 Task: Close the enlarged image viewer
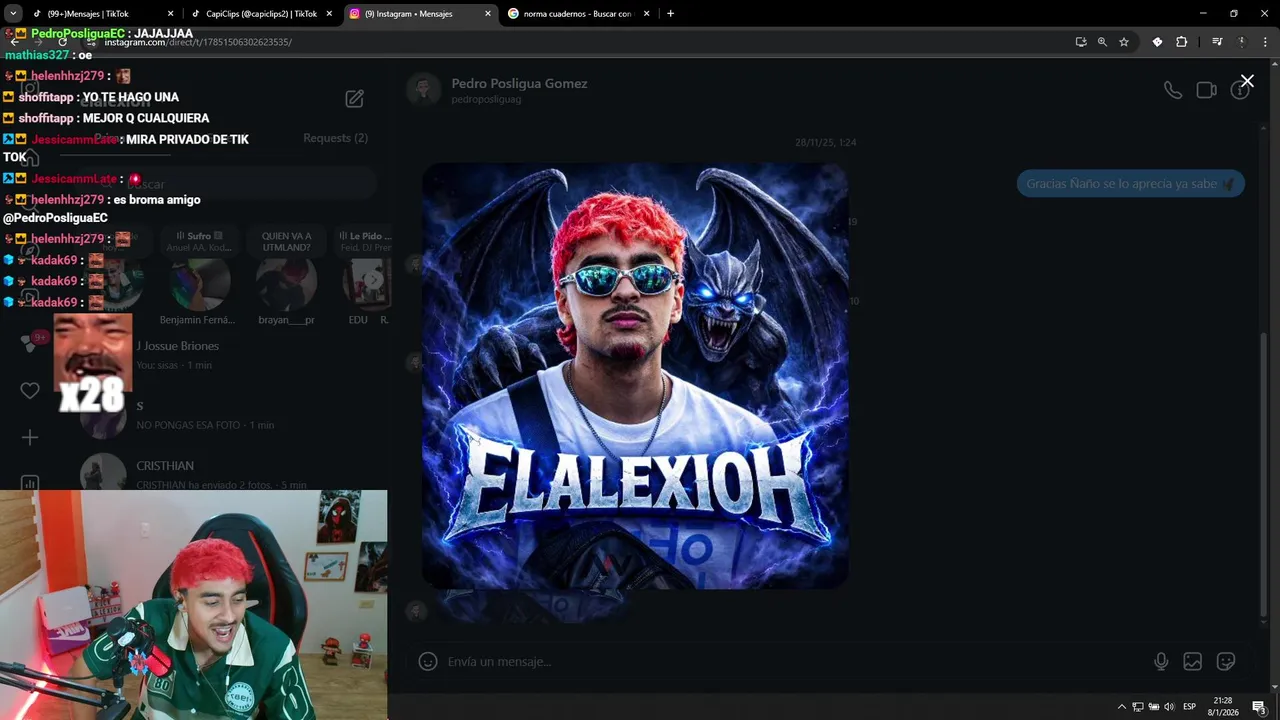coord(1246,81)
